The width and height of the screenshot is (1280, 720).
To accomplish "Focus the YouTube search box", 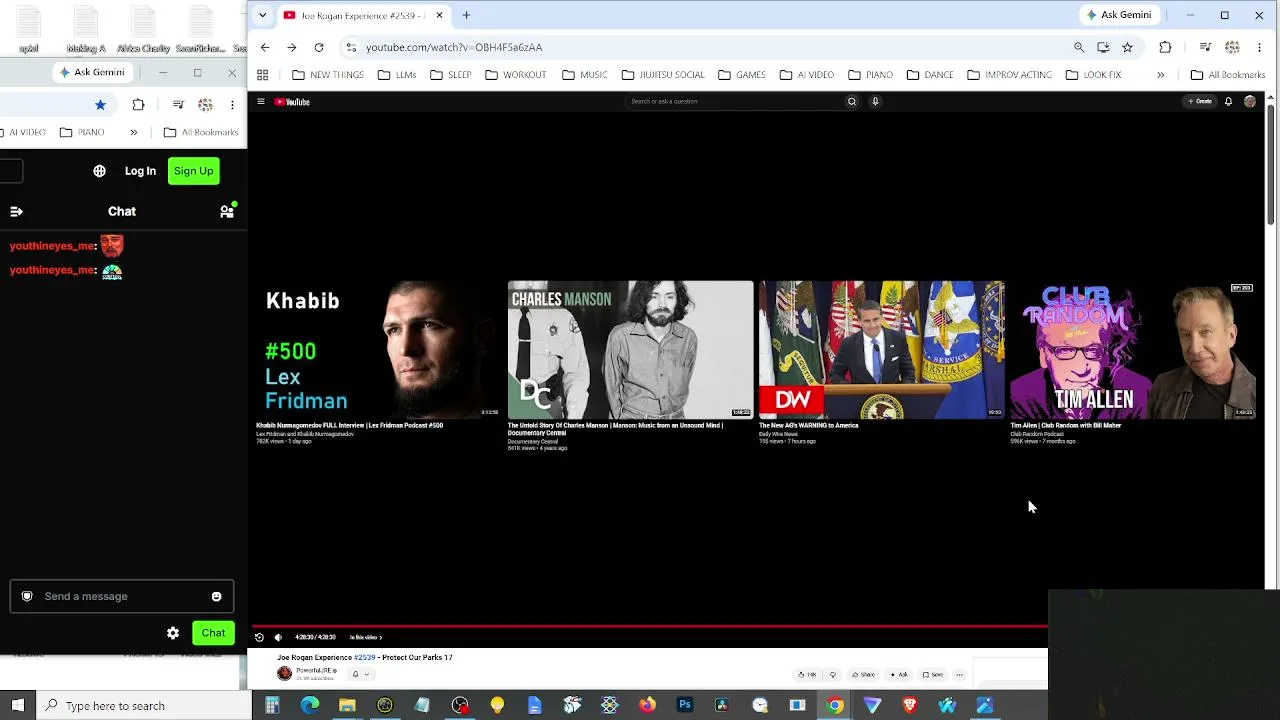I will coord(734,101).
